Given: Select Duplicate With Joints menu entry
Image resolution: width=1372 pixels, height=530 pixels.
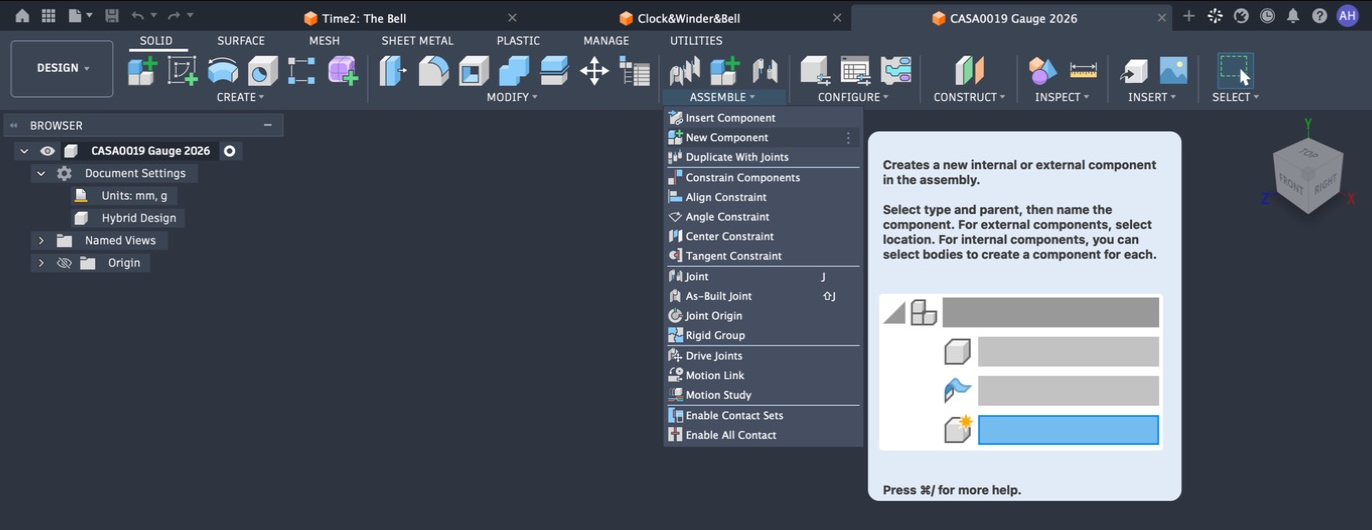Looking at the screenshot, I should click(762, 157).
